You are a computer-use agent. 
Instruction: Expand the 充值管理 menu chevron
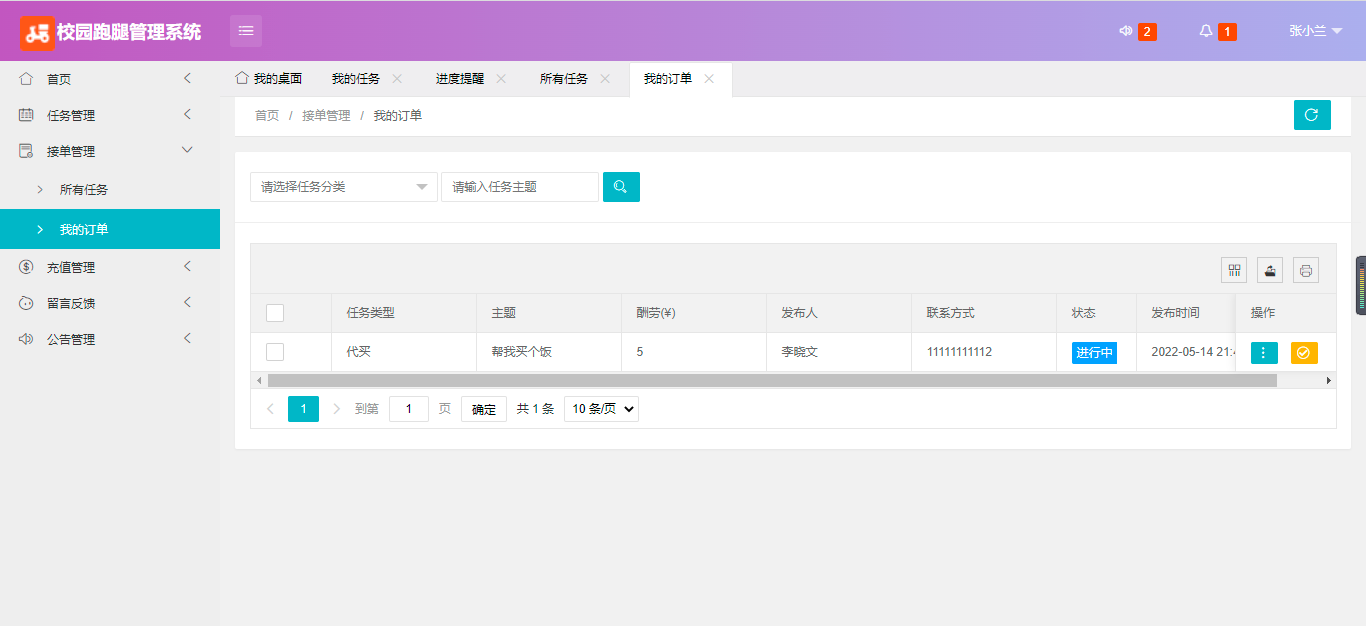187,266
